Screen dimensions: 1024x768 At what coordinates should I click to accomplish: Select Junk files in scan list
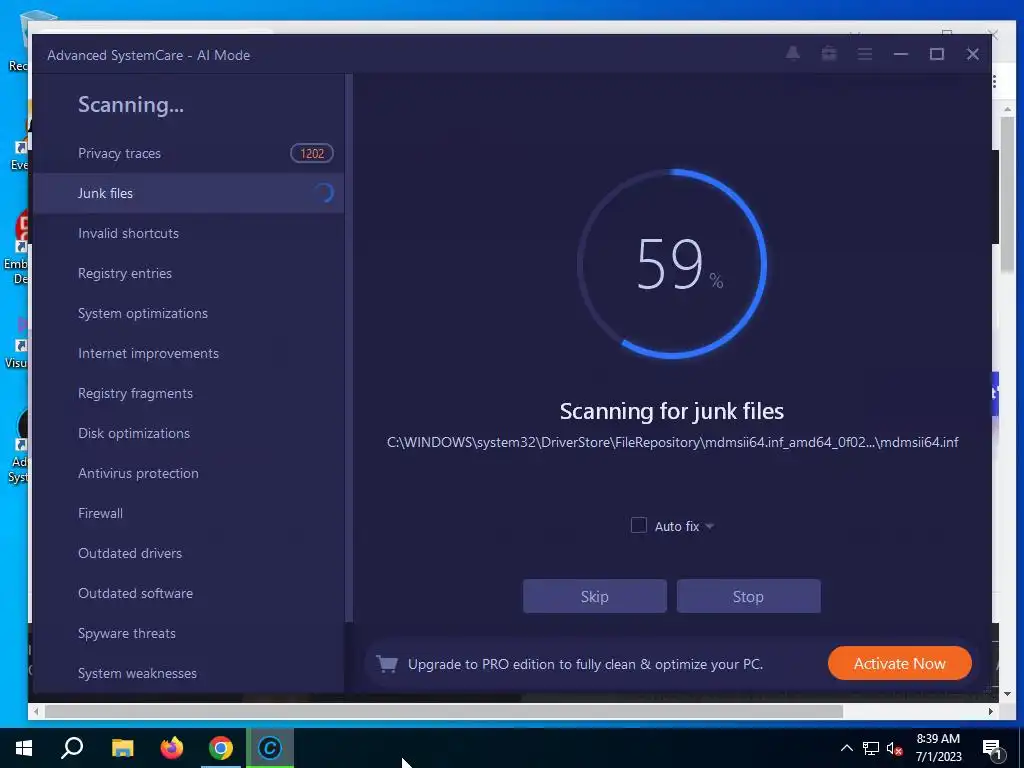pos(188,193)
